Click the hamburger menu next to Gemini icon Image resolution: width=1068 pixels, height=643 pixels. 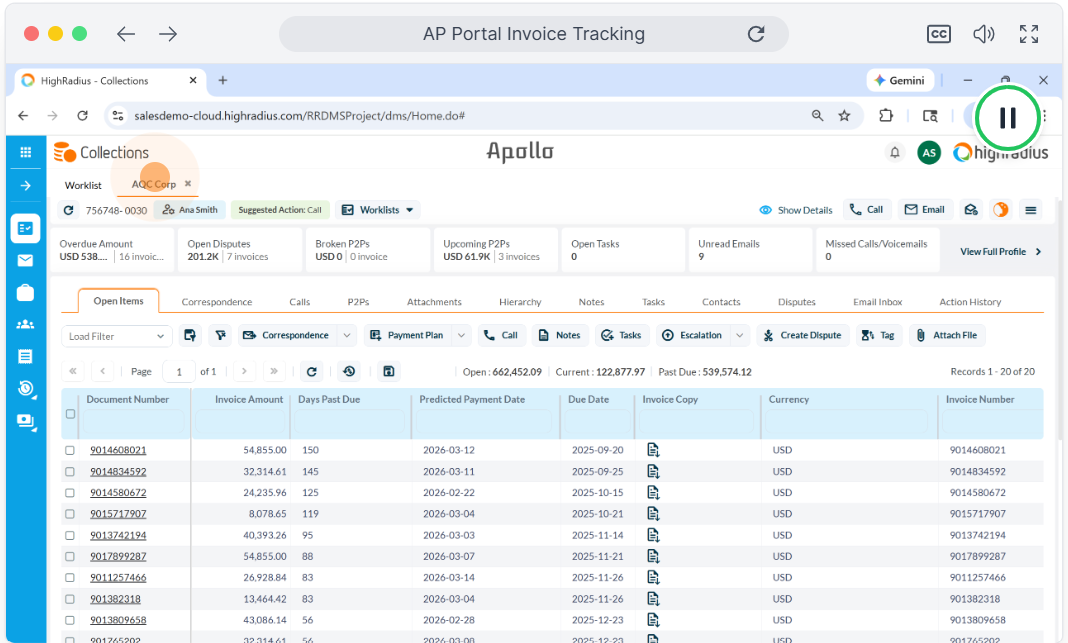pos(1031,209)
